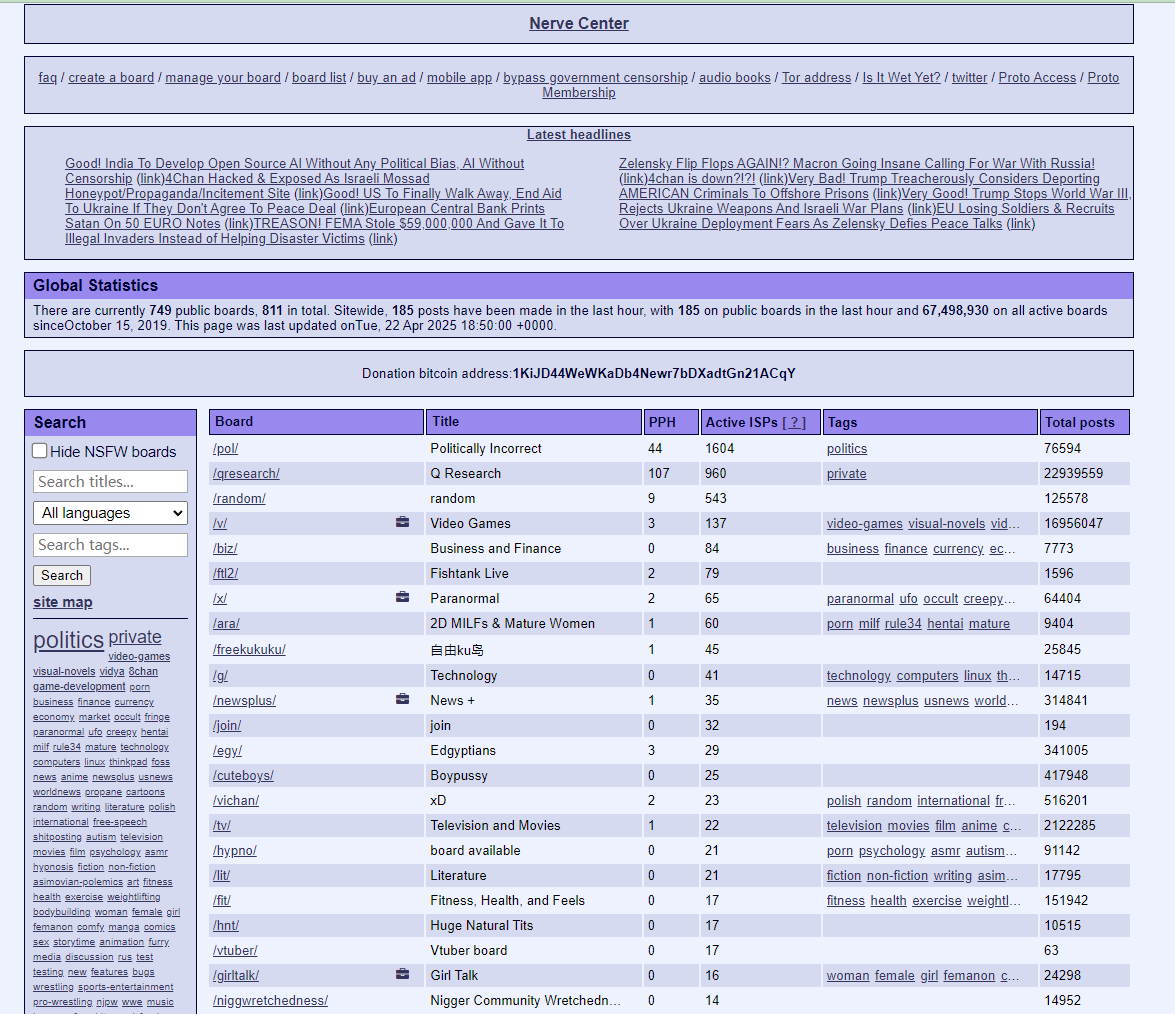Open the faq link

tap(47, 77)
